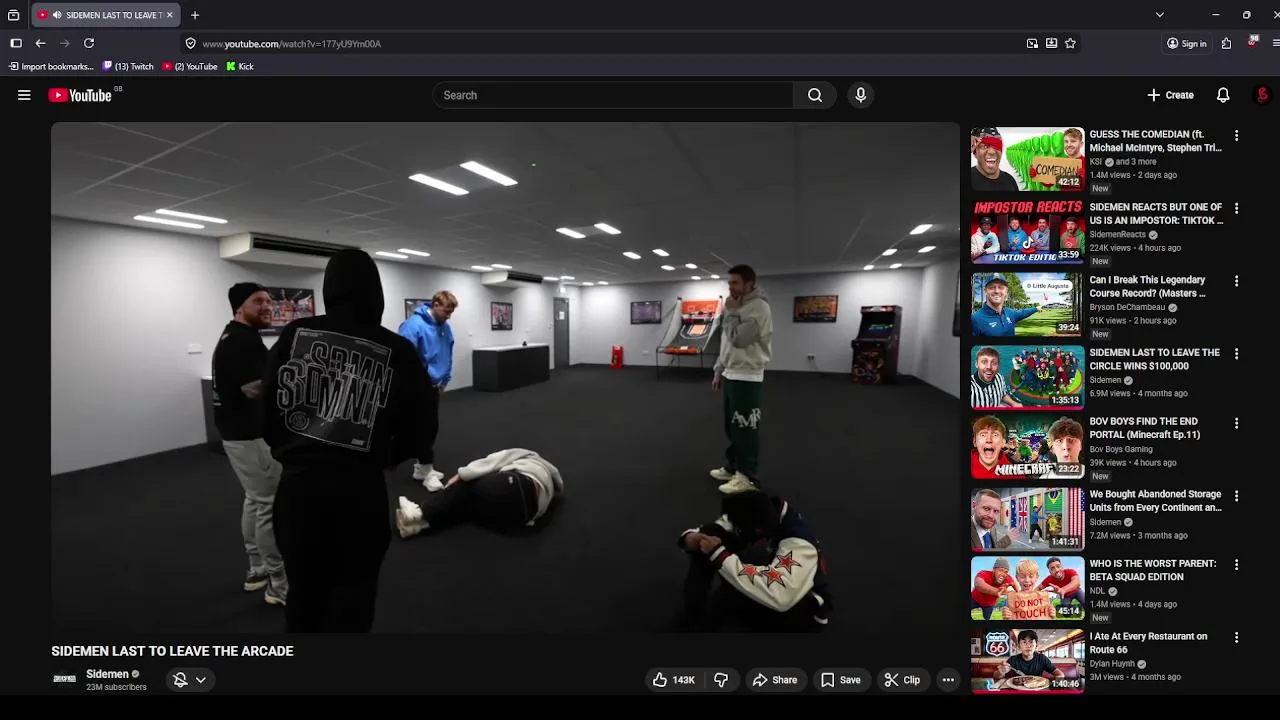Open the Kick bookmark
1280x720 pixels.
coord(240,66)
